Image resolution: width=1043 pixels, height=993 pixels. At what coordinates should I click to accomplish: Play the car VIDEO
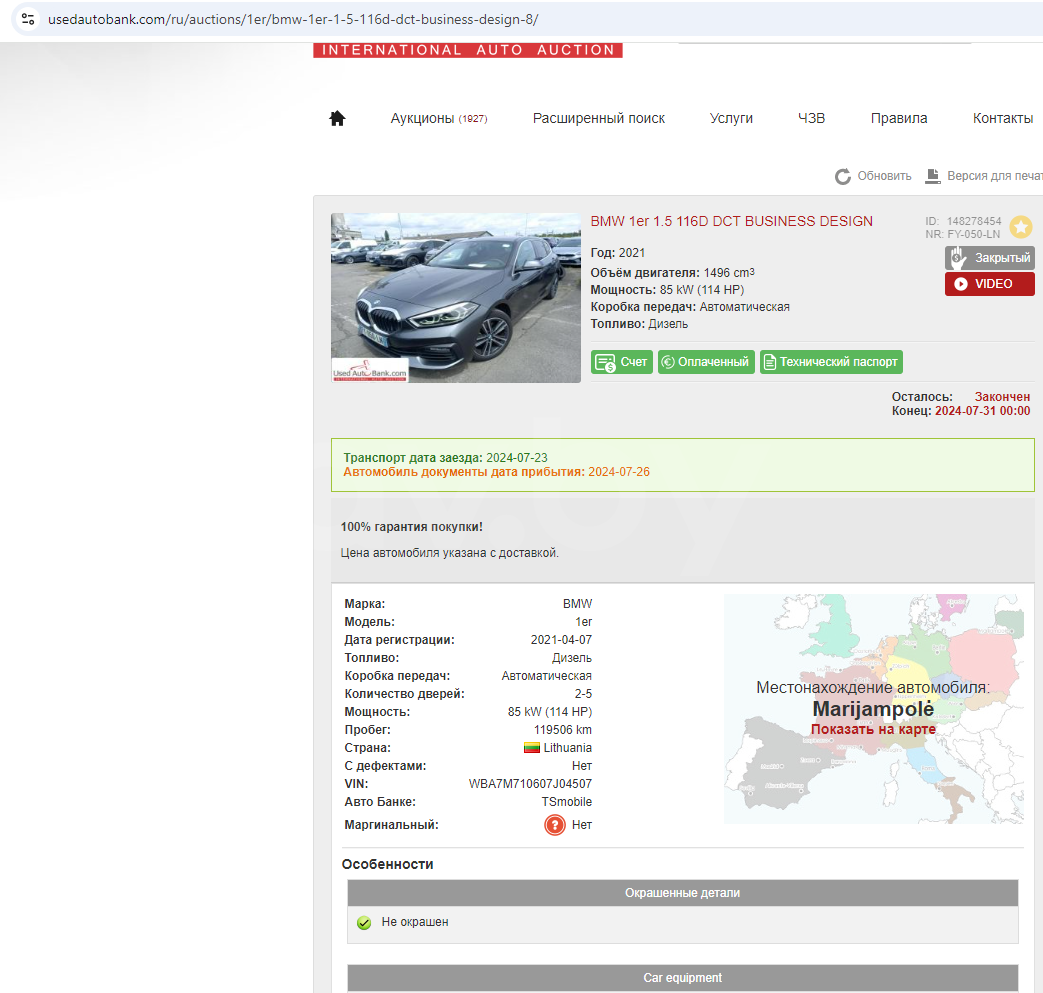990,284
